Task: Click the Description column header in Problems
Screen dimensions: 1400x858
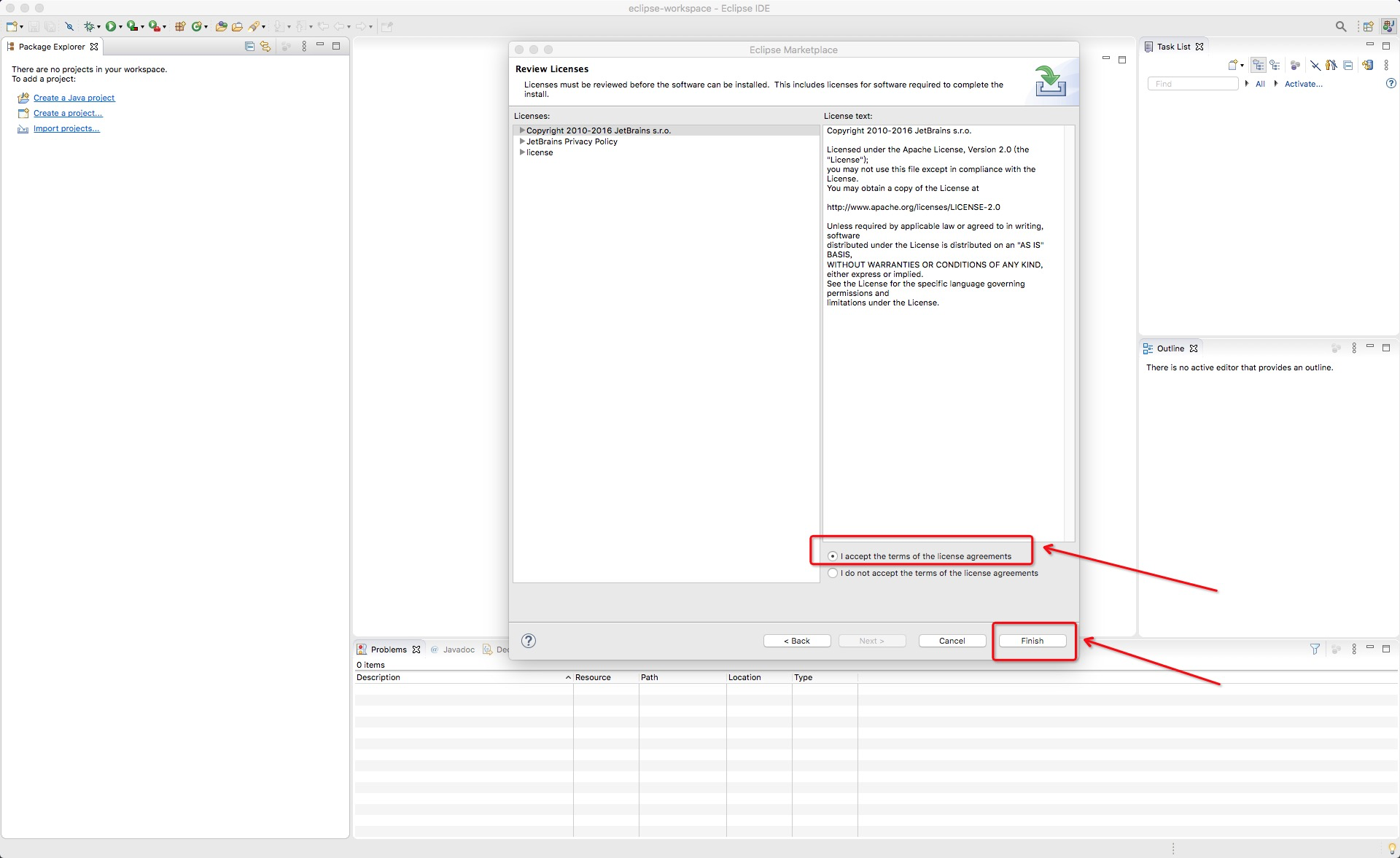Action: point(463,677)
